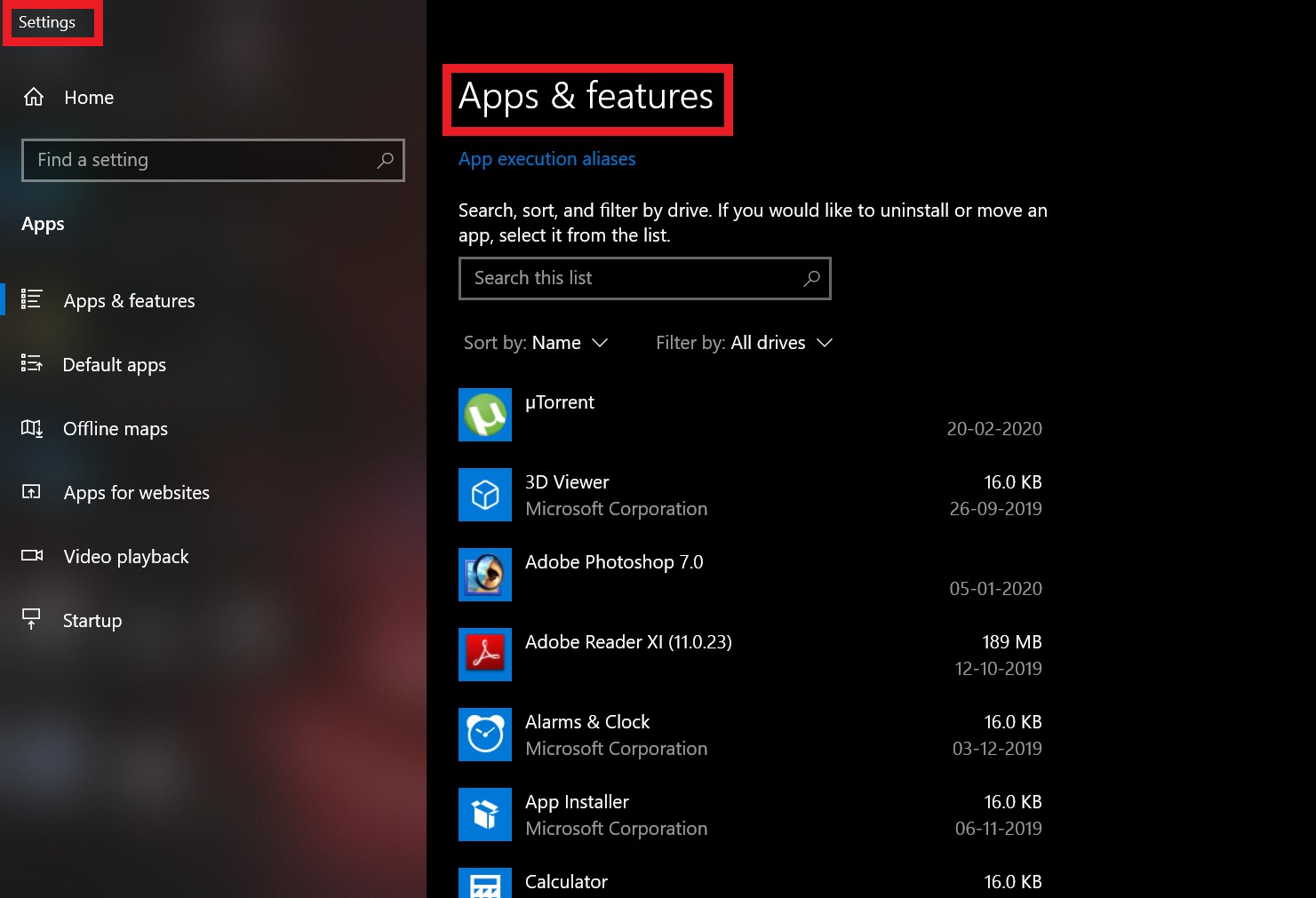Click the 06-11-2019 install date
This screenshot has width=1316, height=898.
click(x=998, y=828)
